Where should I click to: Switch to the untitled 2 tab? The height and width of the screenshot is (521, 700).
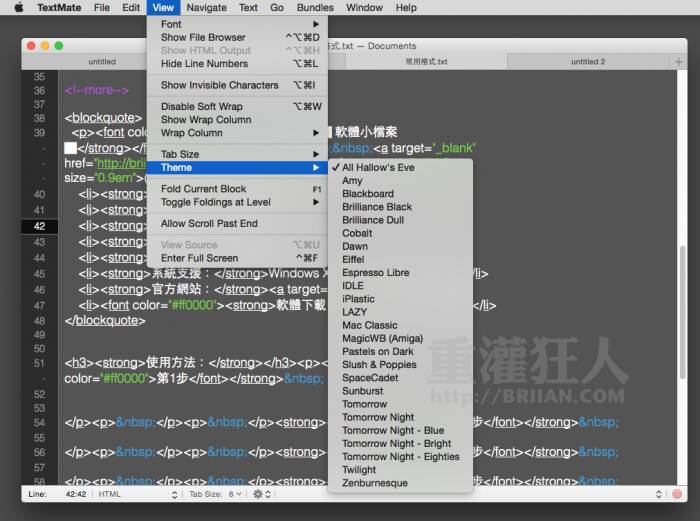[x=588, y=62]
